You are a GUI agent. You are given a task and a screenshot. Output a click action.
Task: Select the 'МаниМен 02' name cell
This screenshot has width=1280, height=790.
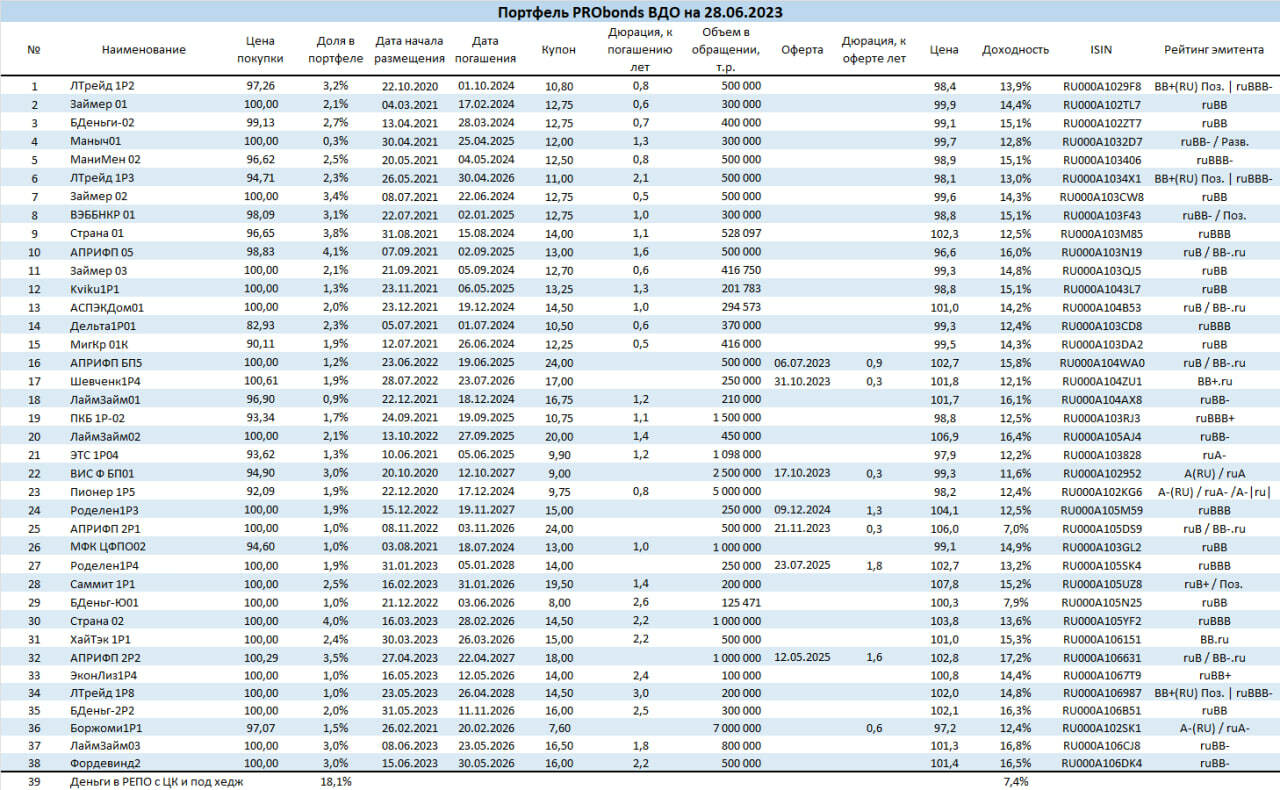(x=105, y=160)
